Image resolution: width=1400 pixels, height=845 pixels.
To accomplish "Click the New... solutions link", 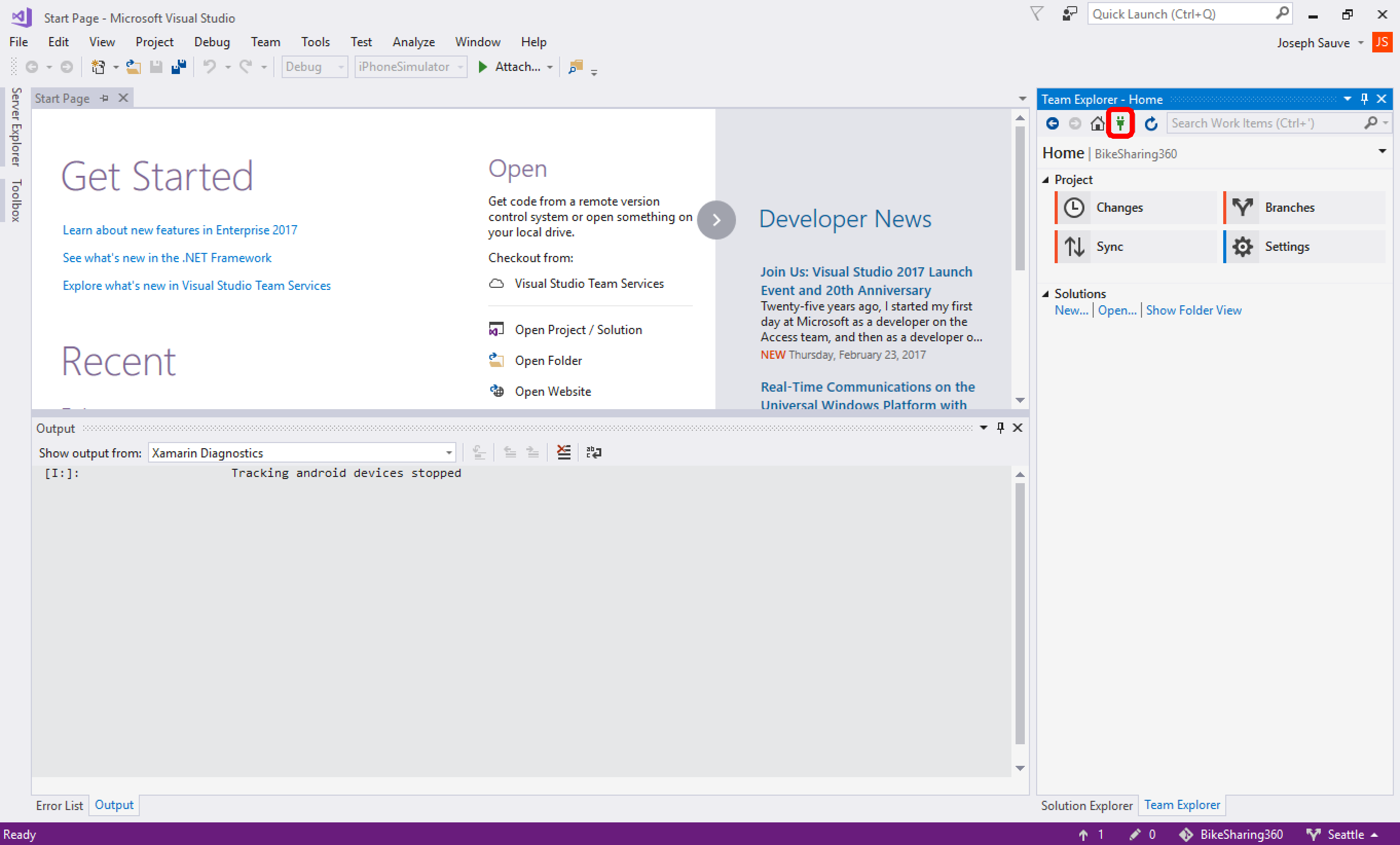I will [x=1071, y=310].
